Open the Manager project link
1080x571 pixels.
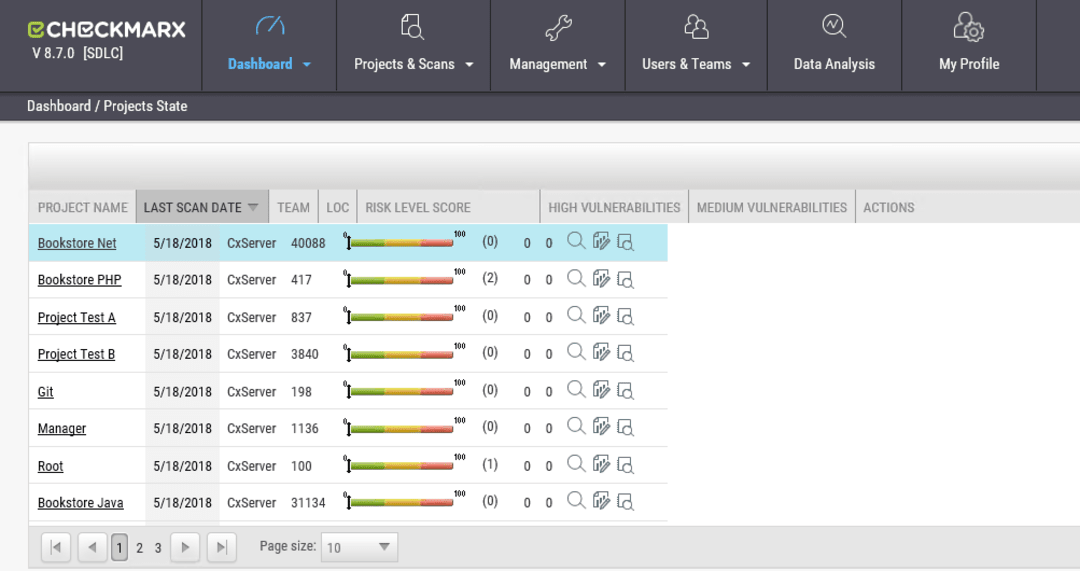(x=62, y=428)
